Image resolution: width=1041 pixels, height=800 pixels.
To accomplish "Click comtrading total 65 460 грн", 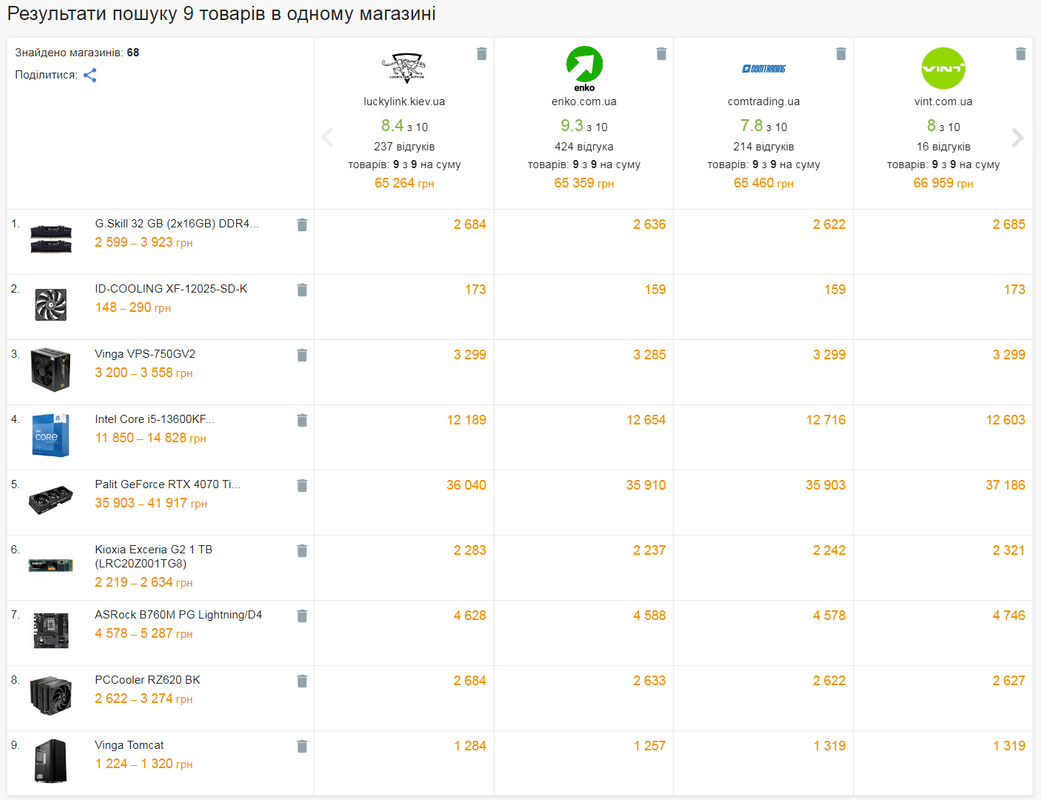I will point(763,183).
